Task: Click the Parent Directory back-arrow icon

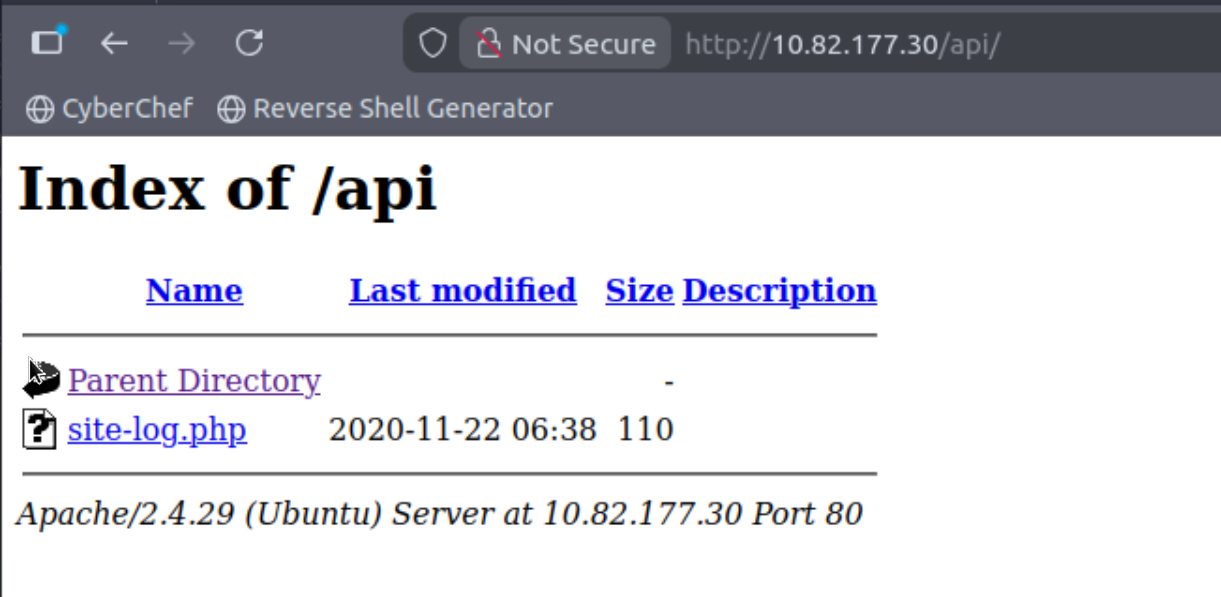Action: coord(41,379)
